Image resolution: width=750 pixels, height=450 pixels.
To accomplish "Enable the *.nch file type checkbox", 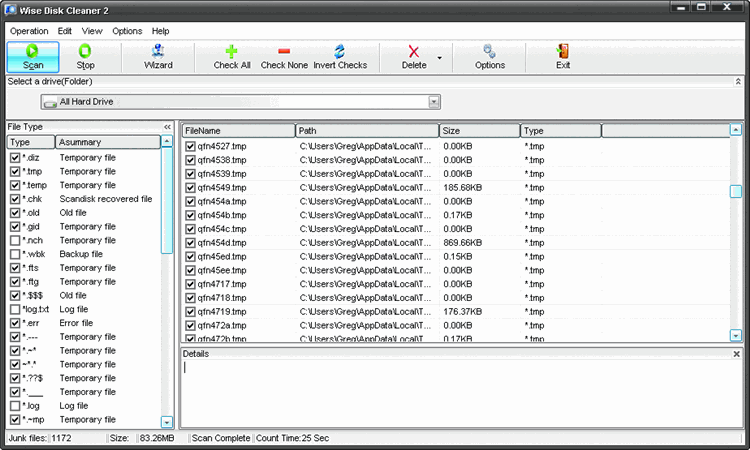I will 15,240.
